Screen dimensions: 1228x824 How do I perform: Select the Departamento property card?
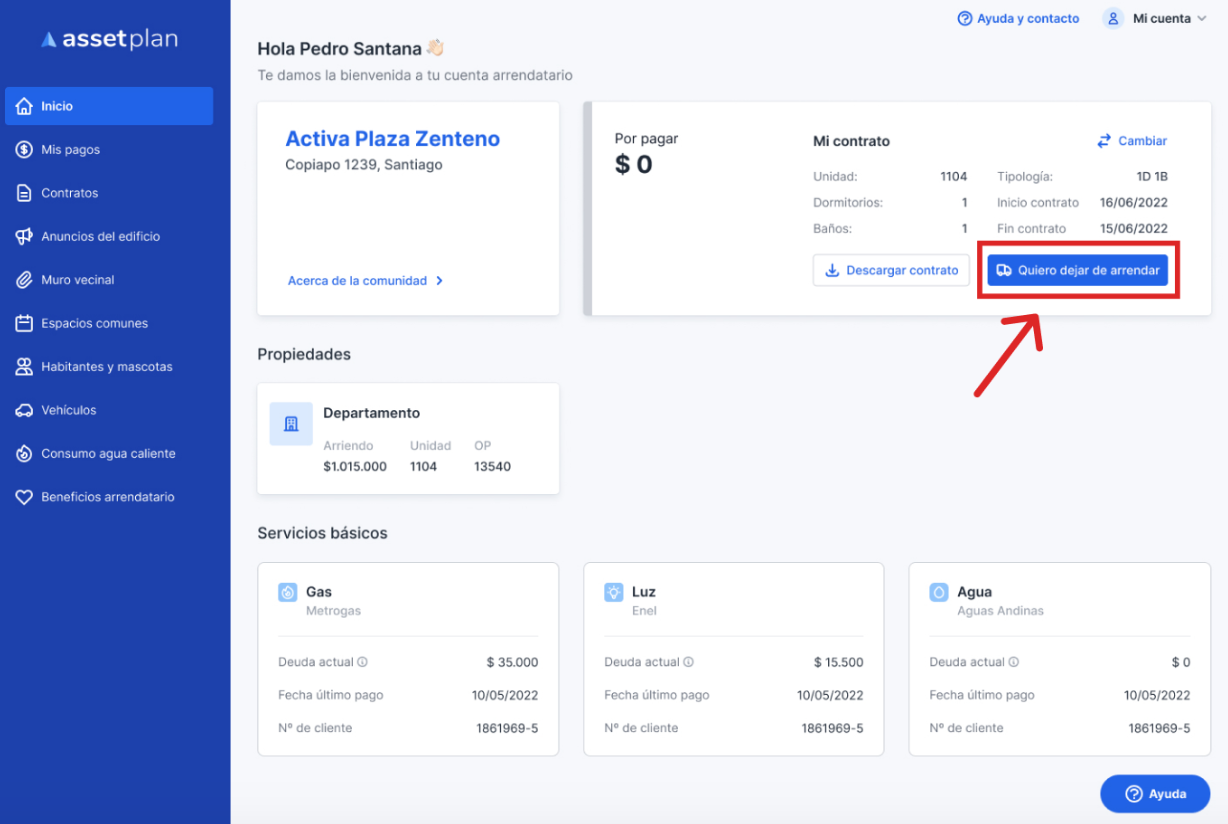point(408,438)
